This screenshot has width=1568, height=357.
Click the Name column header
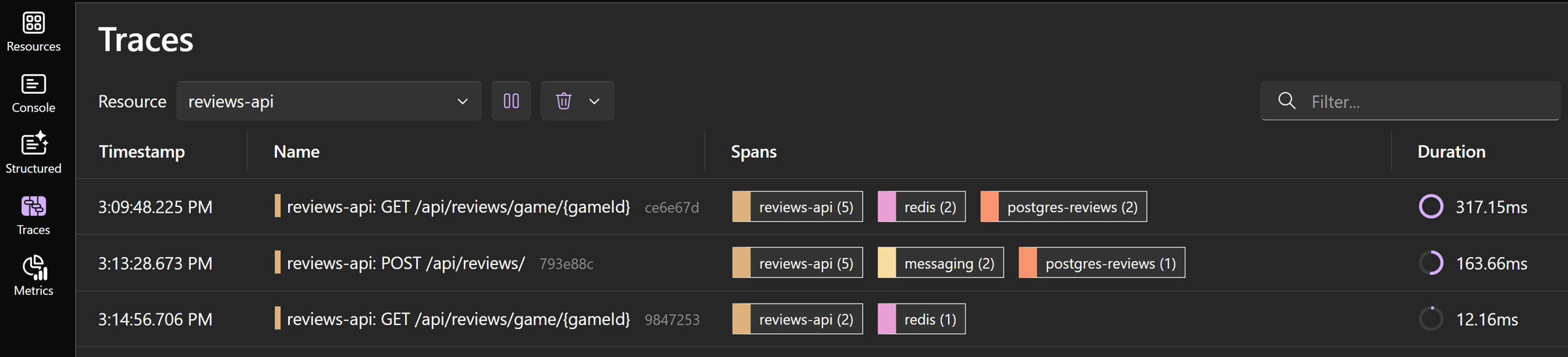(x=297, y=151)
